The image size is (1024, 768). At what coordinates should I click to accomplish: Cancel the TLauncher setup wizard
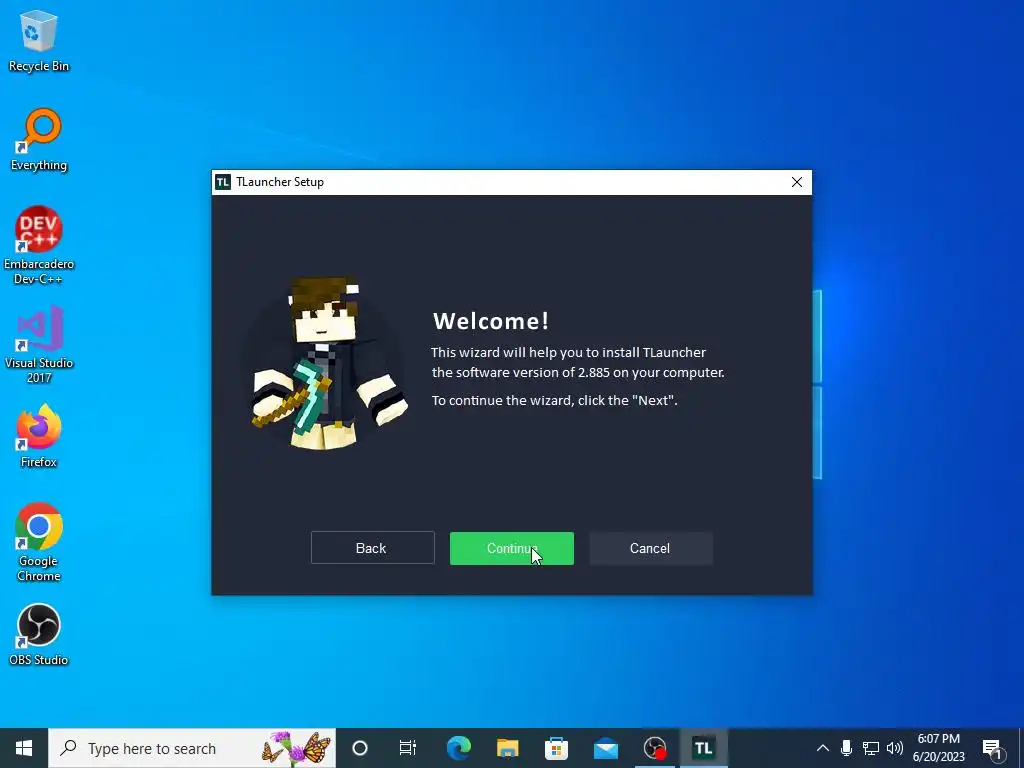pos(650,549)
